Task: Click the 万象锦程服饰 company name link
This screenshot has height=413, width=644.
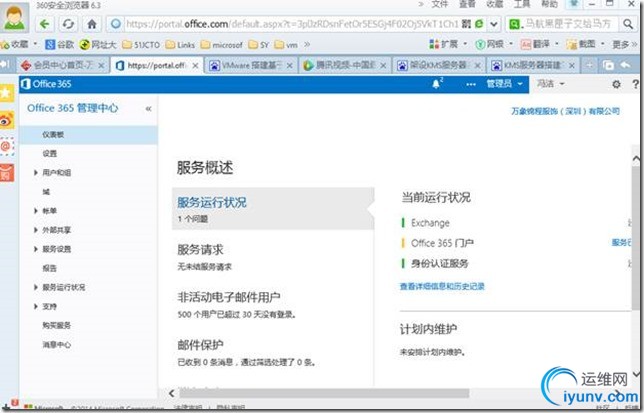Action: pos(565,111)
